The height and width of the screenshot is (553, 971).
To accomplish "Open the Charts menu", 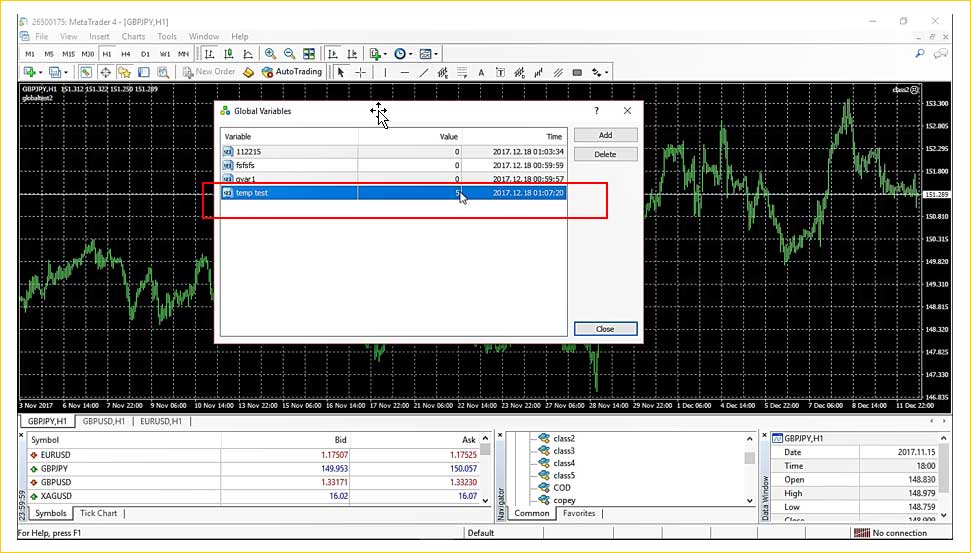I will click(x=133, y=37).
